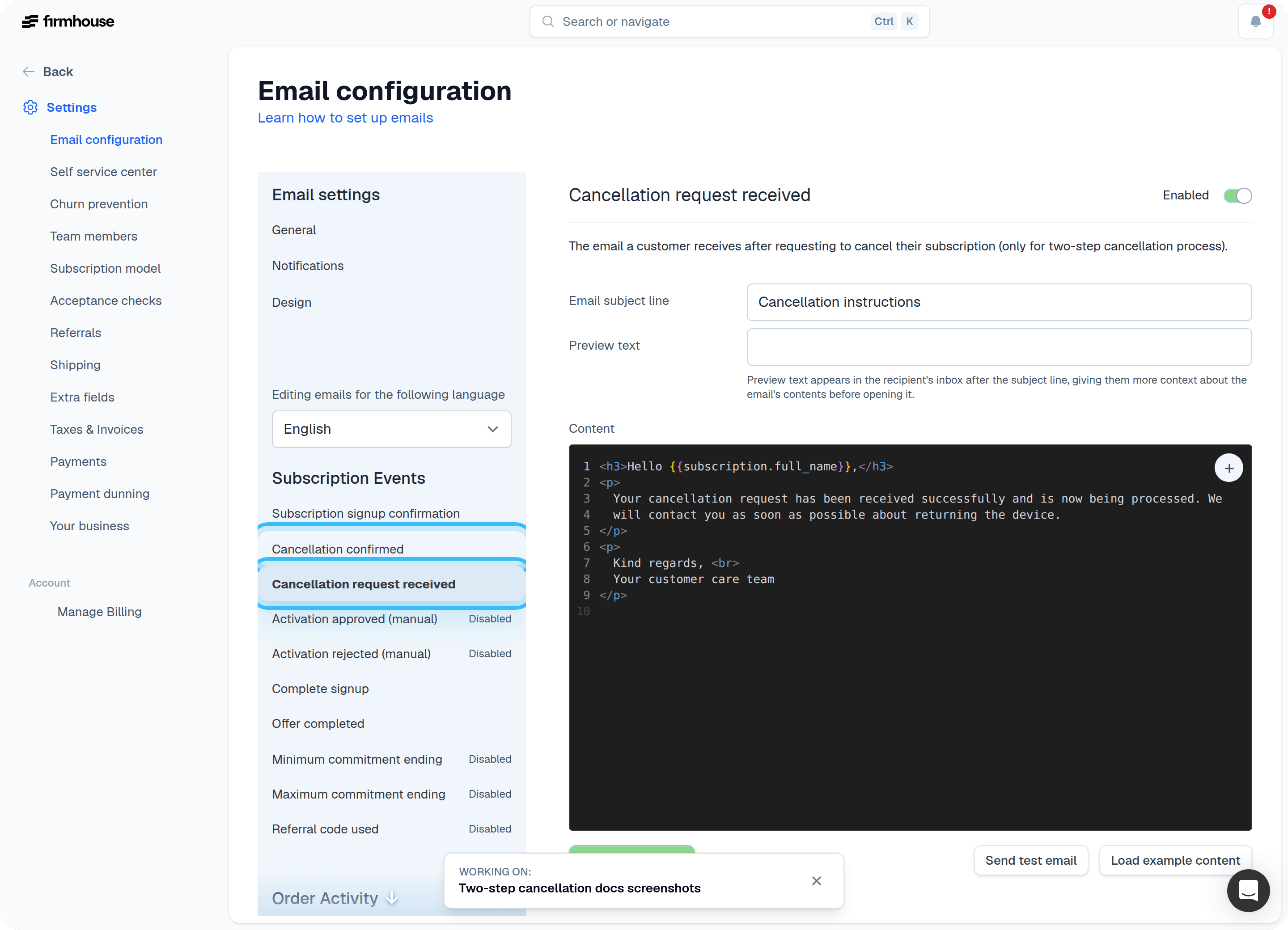This screenshot has width=1288, height=930.
Task: Click the firmhouse logo
Action: click(x=68, y=21)
